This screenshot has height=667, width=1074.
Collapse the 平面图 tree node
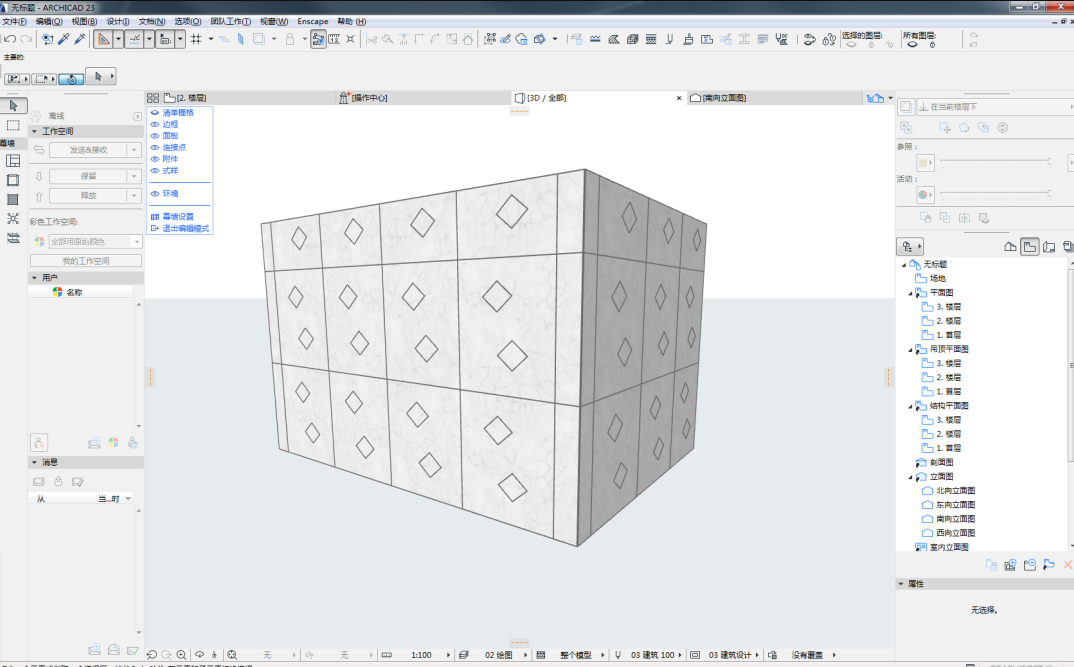tap(910, 293)
